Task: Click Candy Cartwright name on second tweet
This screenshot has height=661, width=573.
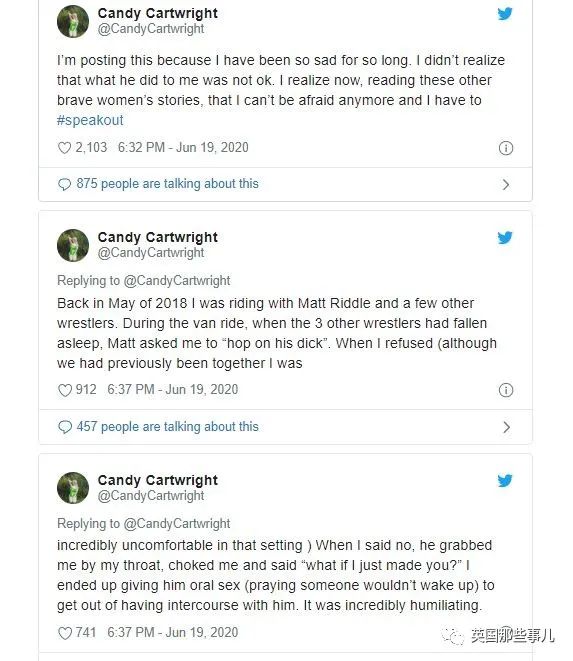Action: 158,237
